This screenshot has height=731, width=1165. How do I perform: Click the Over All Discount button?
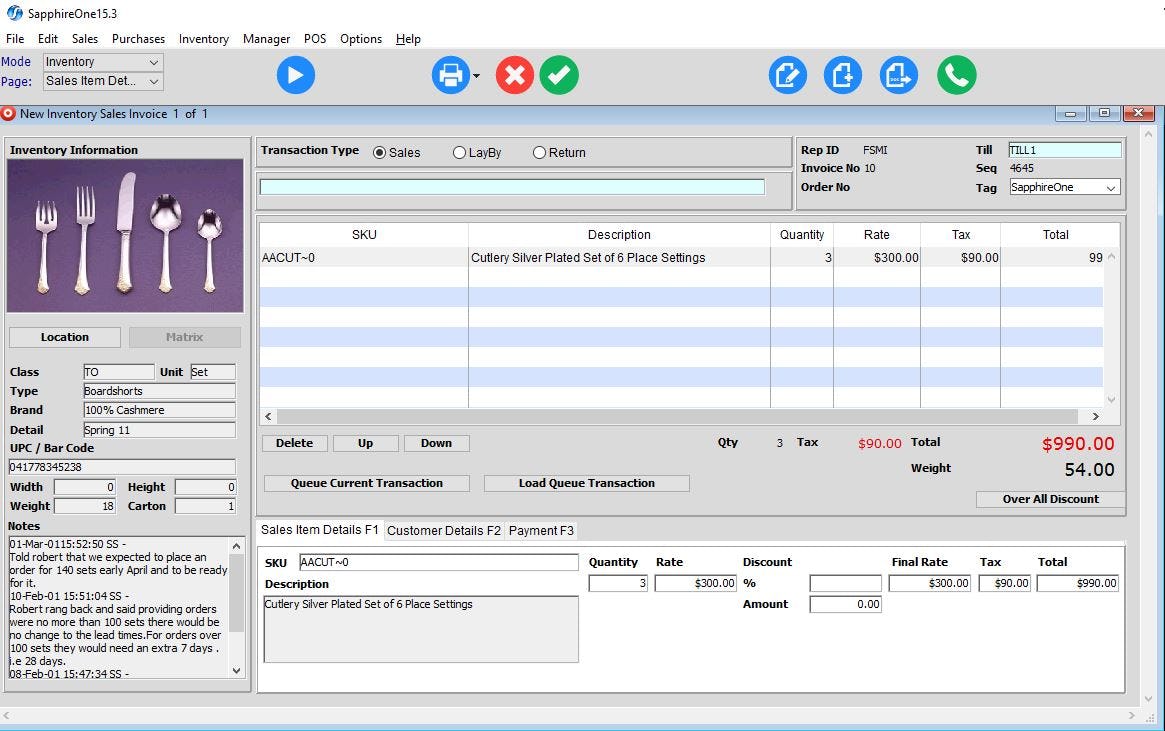(x=1050, y=499)
